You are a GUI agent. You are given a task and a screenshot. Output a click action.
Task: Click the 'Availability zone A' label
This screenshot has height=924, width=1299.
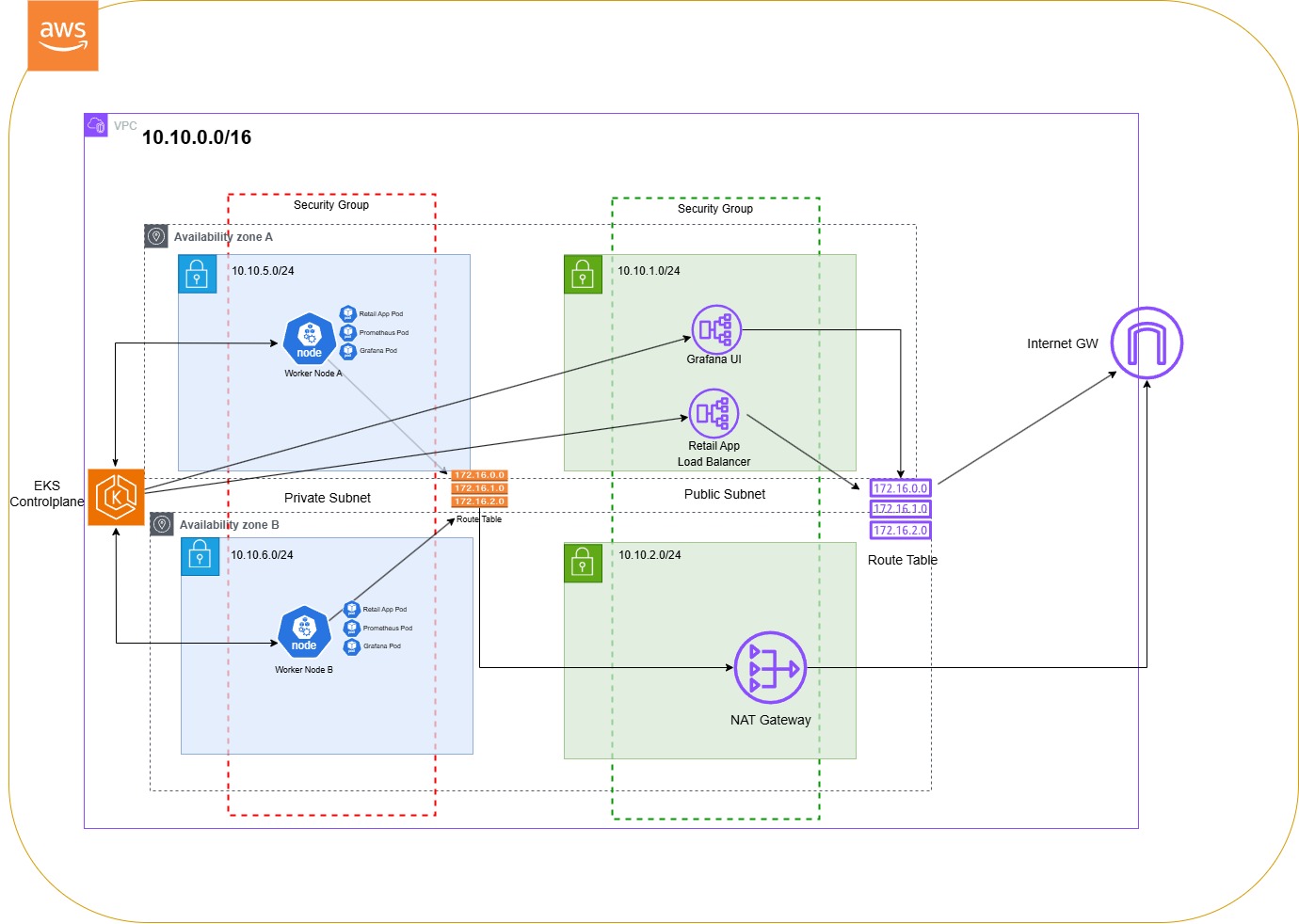[223, 237]
